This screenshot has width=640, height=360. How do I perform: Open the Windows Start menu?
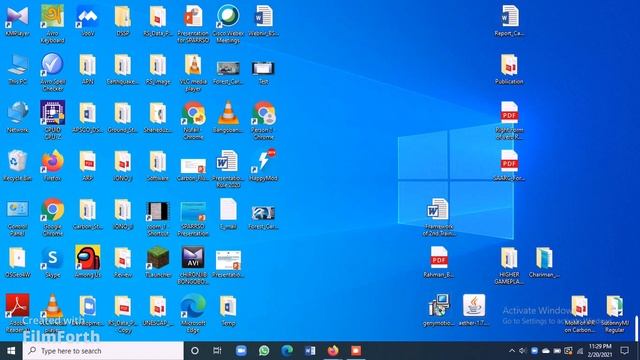point(11,351)
